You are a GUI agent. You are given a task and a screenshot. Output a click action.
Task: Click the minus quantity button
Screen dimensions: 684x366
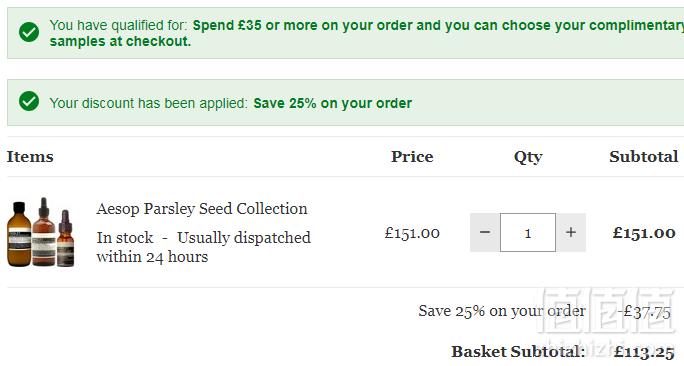[485, 233]
